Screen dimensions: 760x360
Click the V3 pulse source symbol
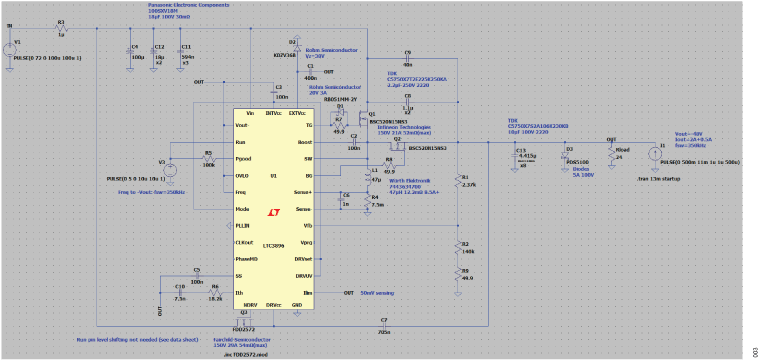click(170, 170)
